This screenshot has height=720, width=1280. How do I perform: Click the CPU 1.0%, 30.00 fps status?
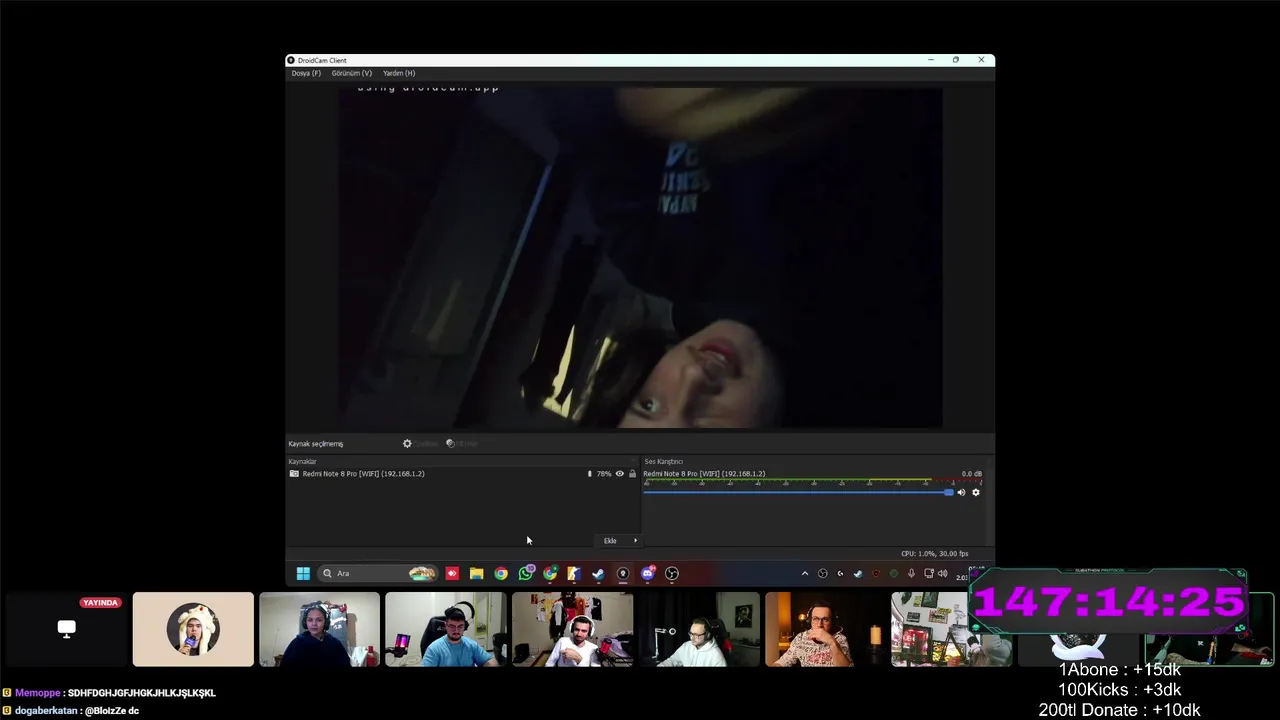point(934,554)
